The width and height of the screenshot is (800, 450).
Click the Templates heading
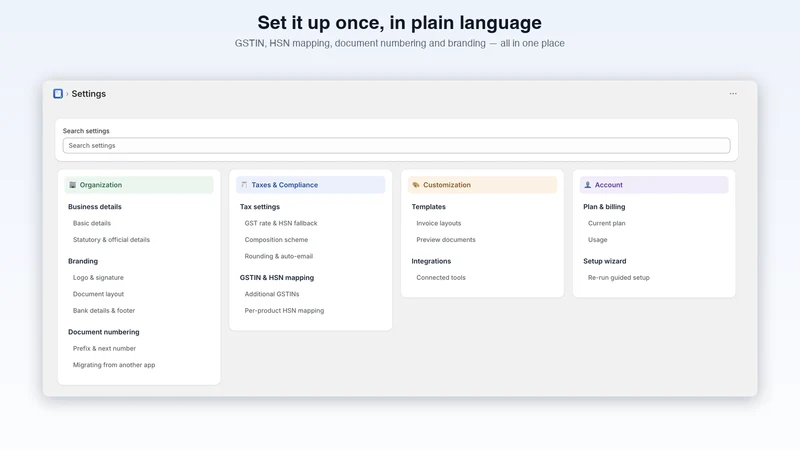(x=429, y=207)
